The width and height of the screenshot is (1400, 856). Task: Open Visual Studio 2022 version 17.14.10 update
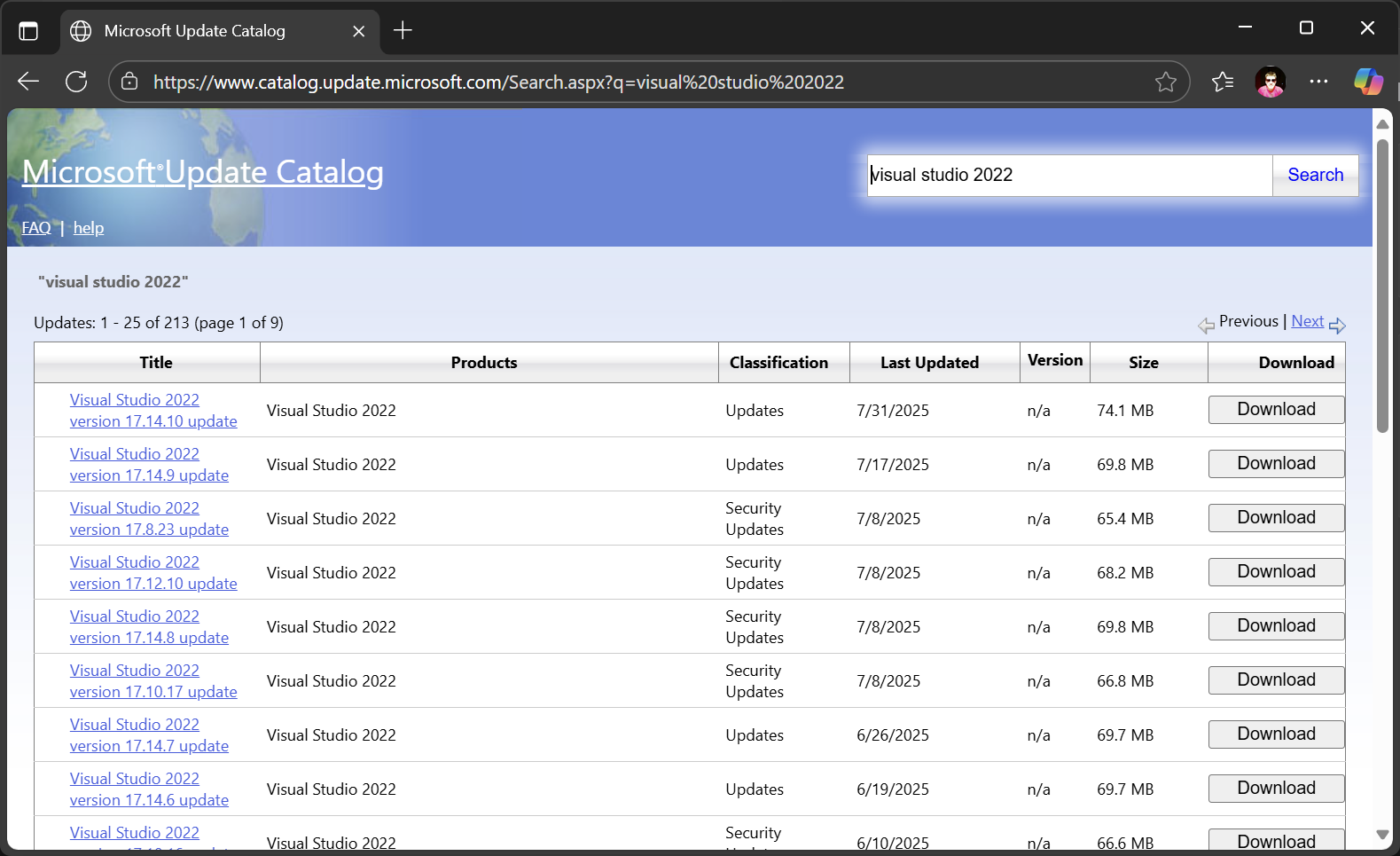[x=153, y=411]
